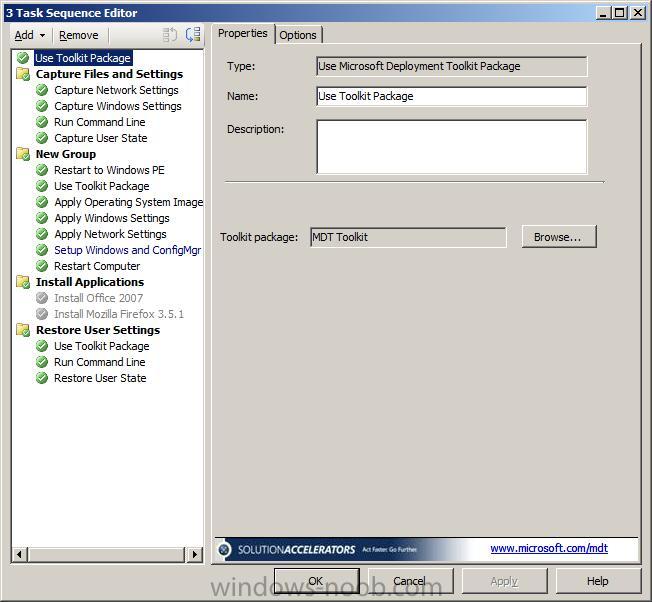Viewport: 652px width, 602px height.
Task: Click the left arrow of the horizontal scrollbar
Action: (19, 554)
